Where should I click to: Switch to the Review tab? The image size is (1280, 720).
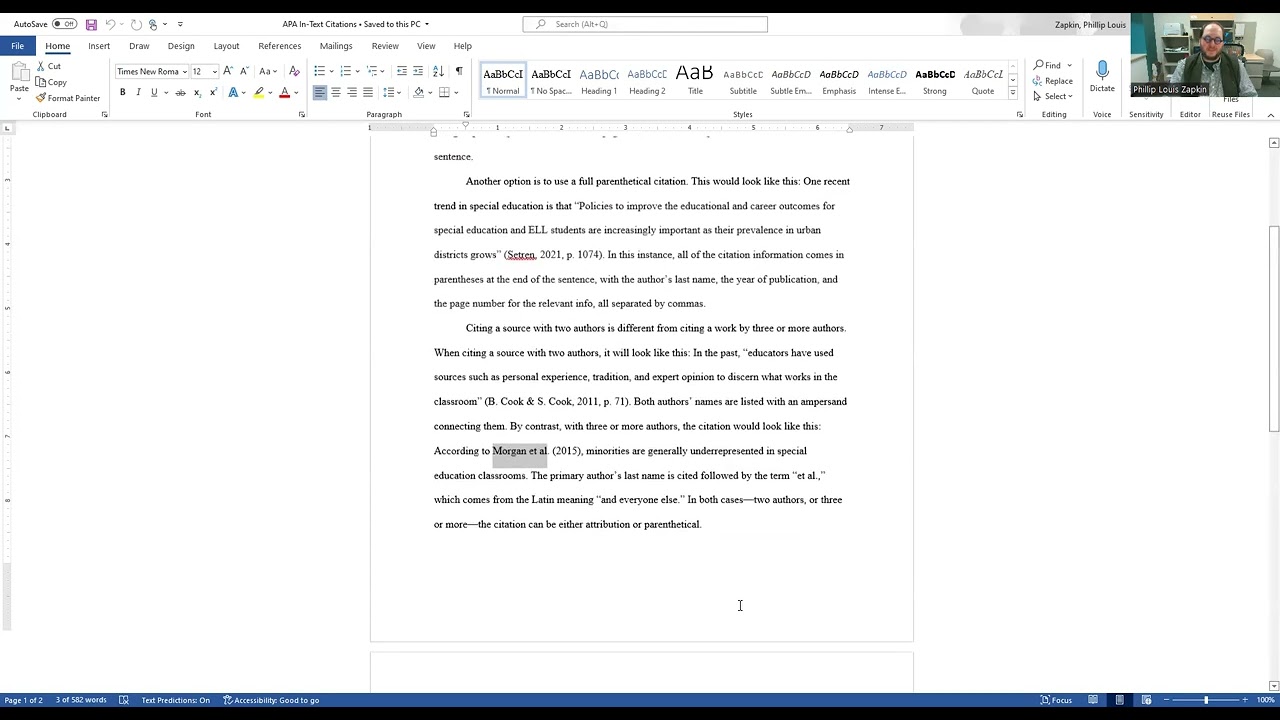[x=385, y=46]
